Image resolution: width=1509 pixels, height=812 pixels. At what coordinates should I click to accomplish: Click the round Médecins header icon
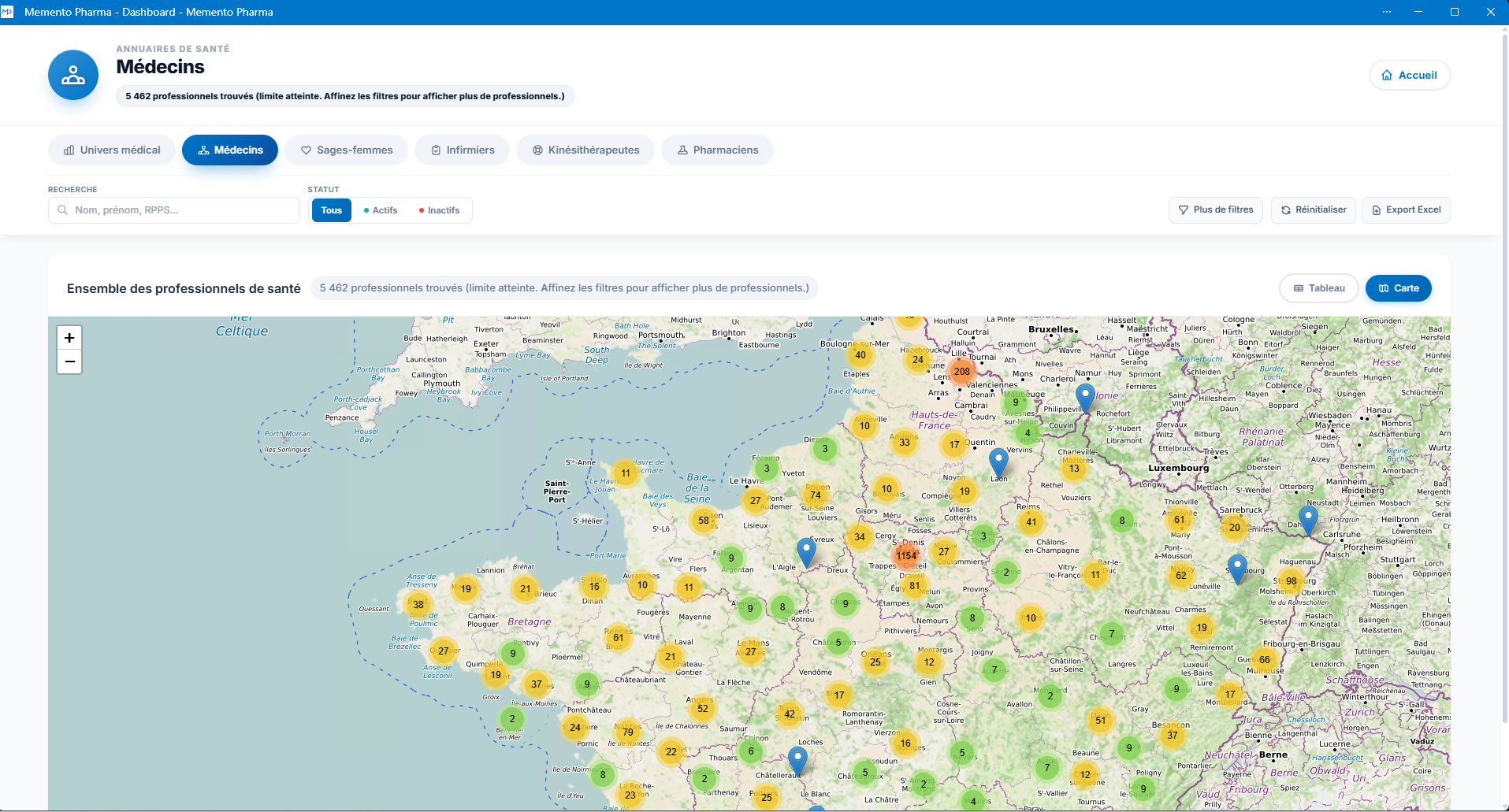(x=73, y=75)
